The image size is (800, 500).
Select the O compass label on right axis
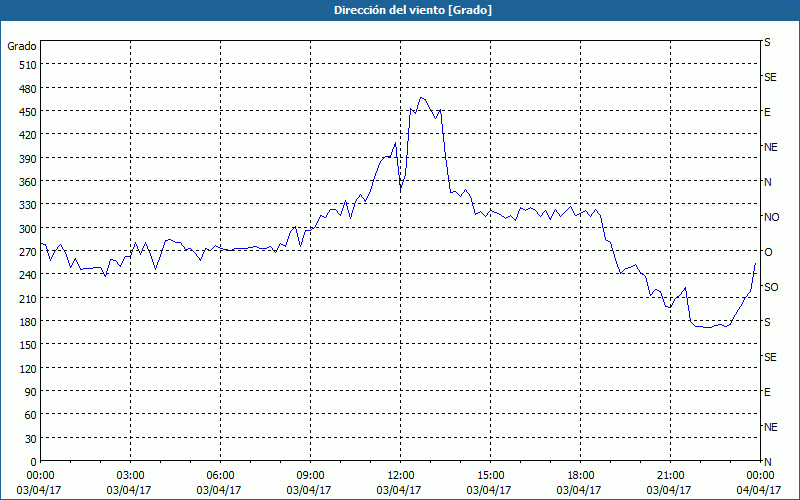click(768, 252)
